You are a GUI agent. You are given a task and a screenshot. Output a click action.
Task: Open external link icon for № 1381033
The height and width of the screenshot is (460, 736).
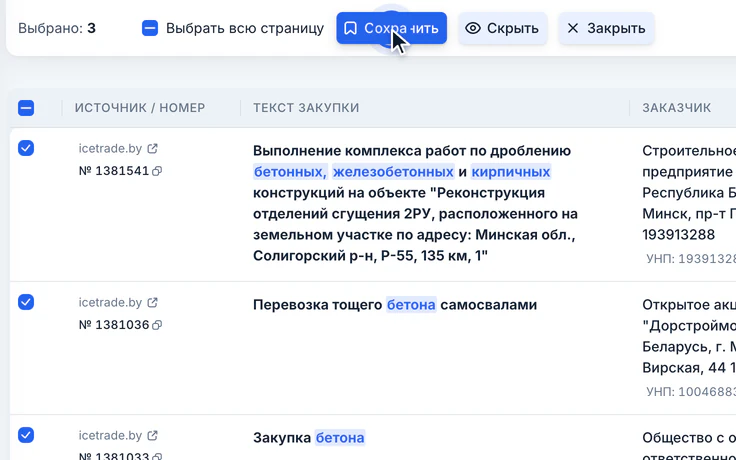(153, 436)
